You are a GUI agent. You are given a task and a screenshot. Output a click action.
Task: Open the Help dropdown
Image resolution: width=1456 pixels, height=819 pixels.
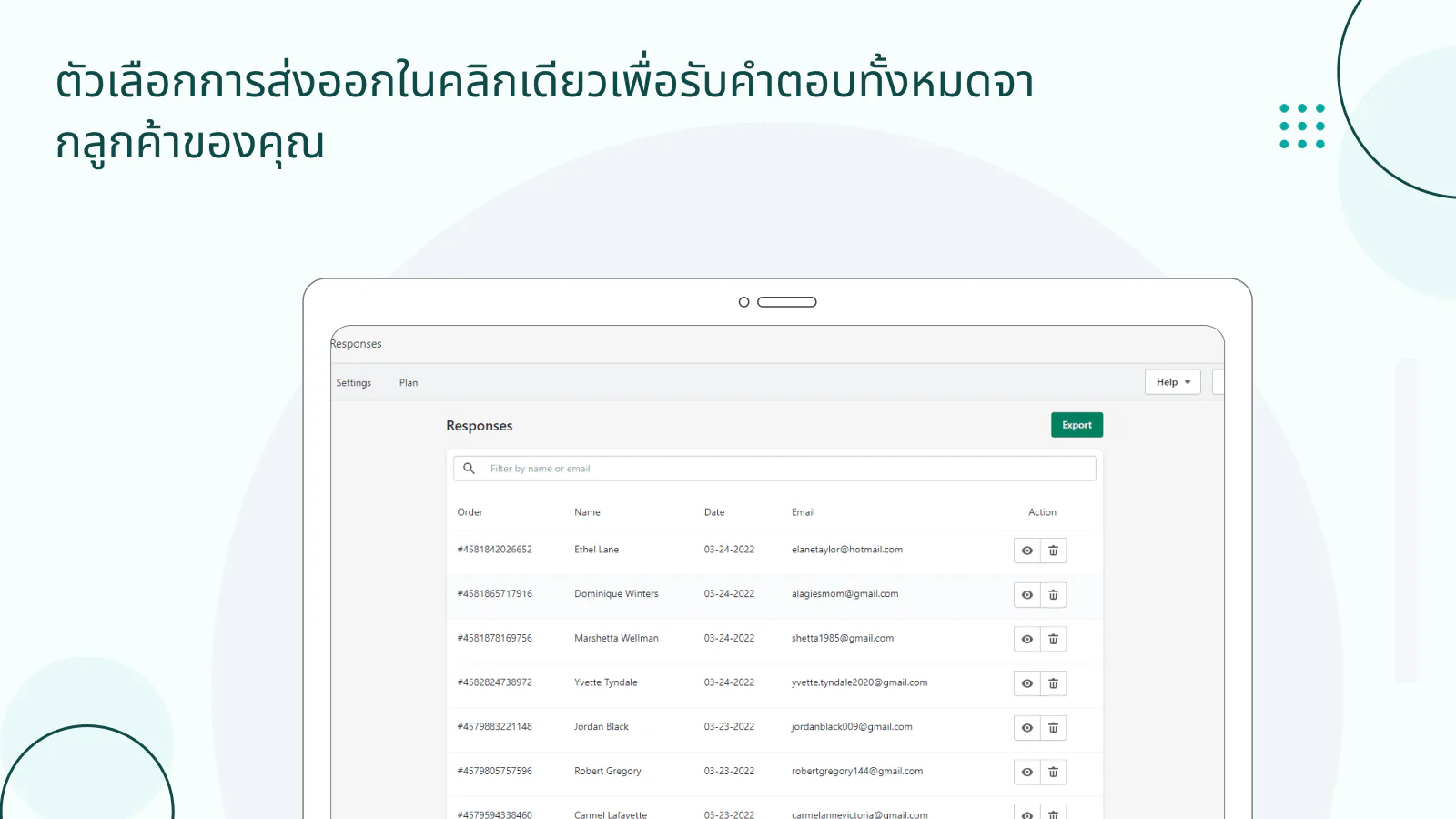pyautogui.click(x=1172, y=382)
